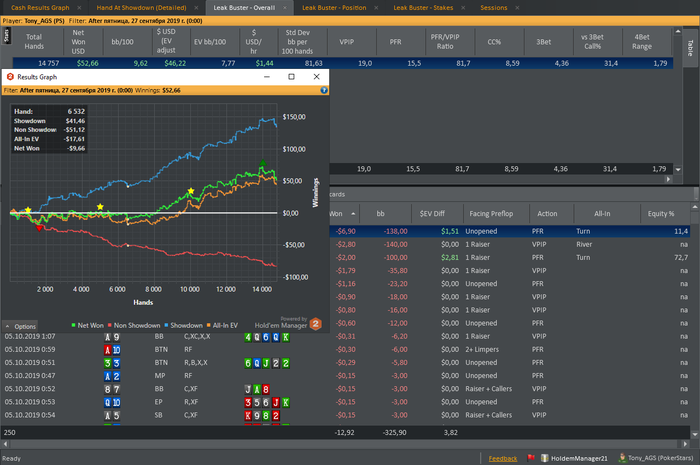Viewport: 700px width, 465px height.
Task: Click the Hold'em Manager 2 logo in graph
Action: pyautogui.click(x=315, y=324)
